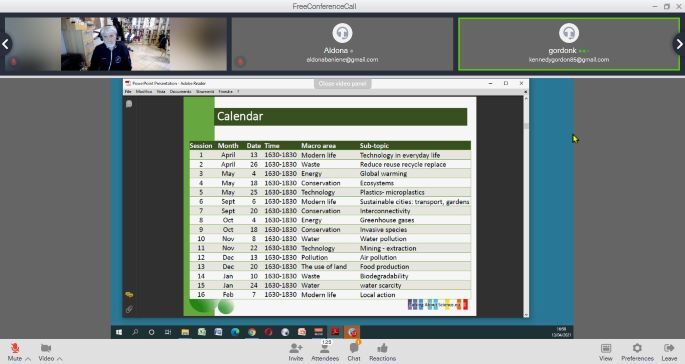
Task: Open the View layout options
Action: 605,352
